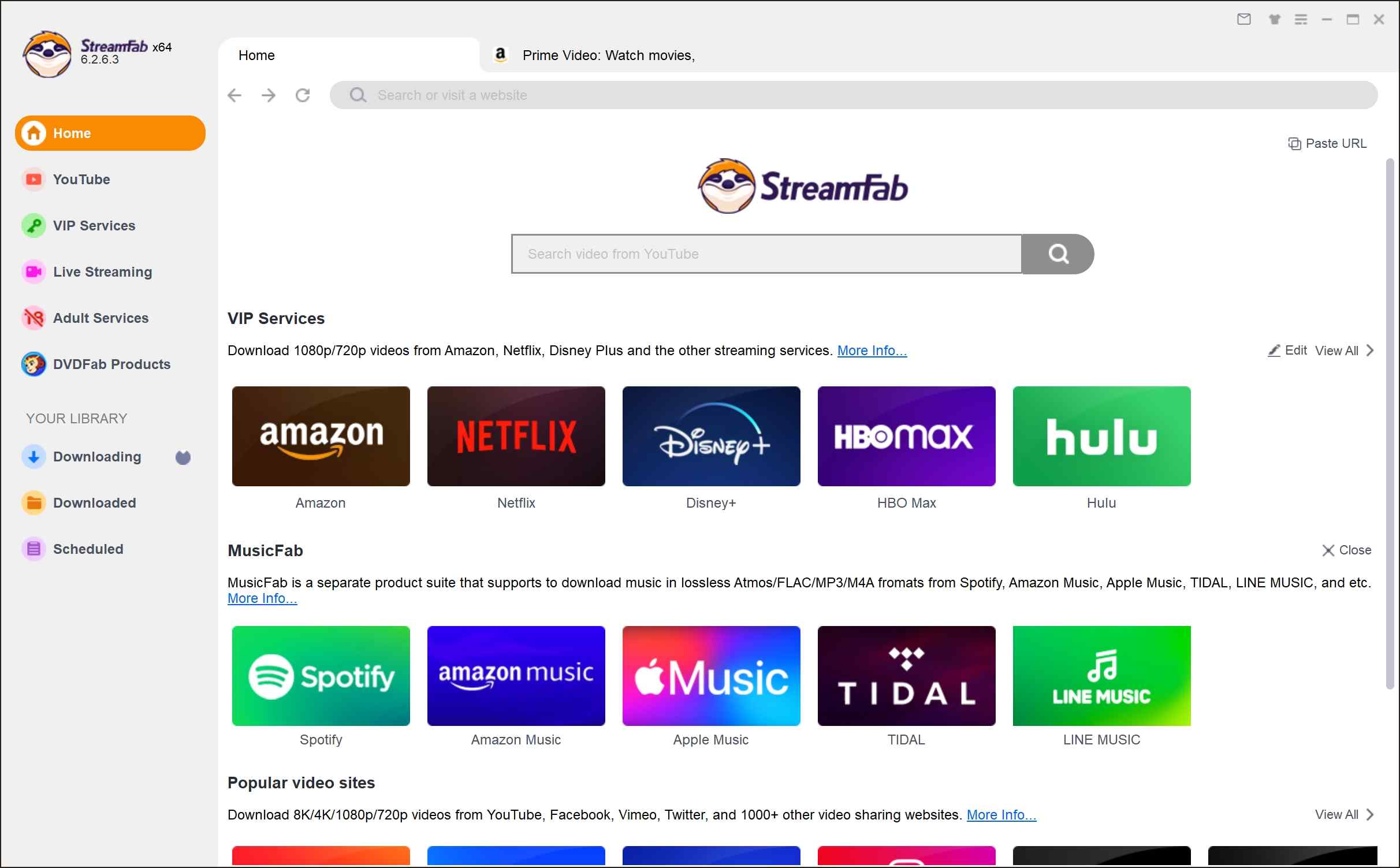The height and width of the screenshot is (868, 1400).
Task: Open the Live Streaming section
Action: coord(102,271)
